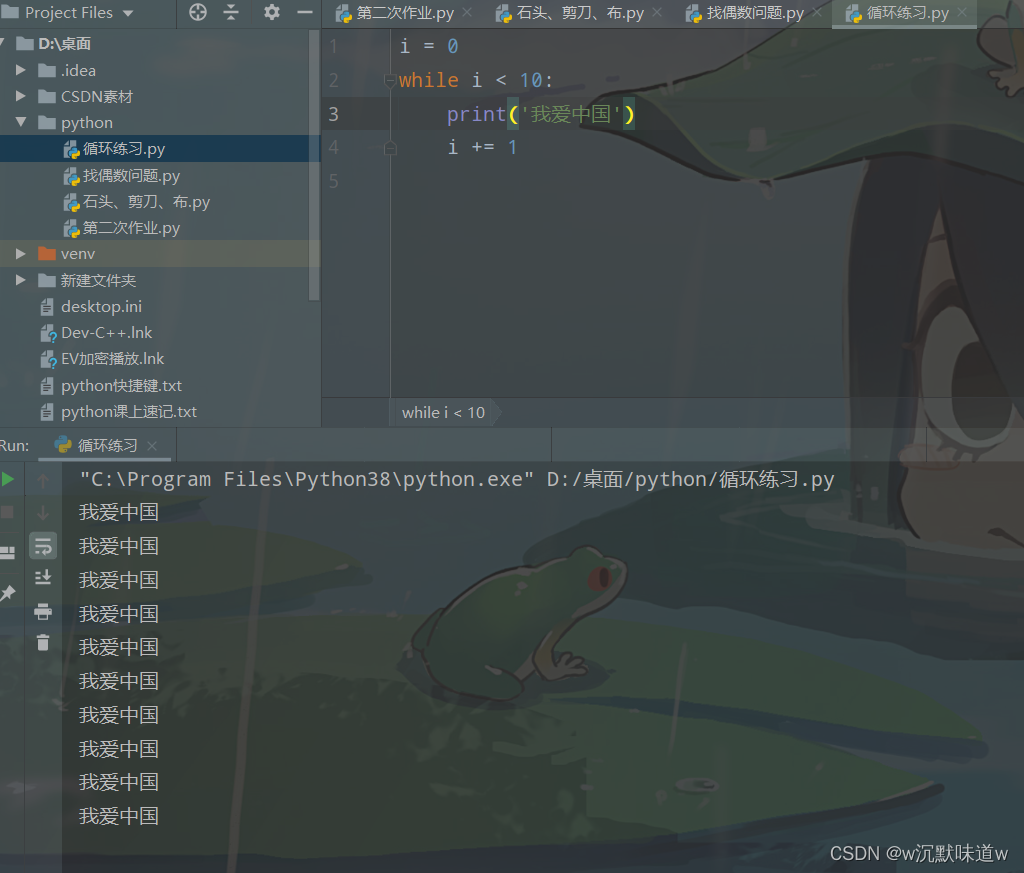Expand the CSDN素材 folder arrow

pyautogui.click(x=20, y=96)
